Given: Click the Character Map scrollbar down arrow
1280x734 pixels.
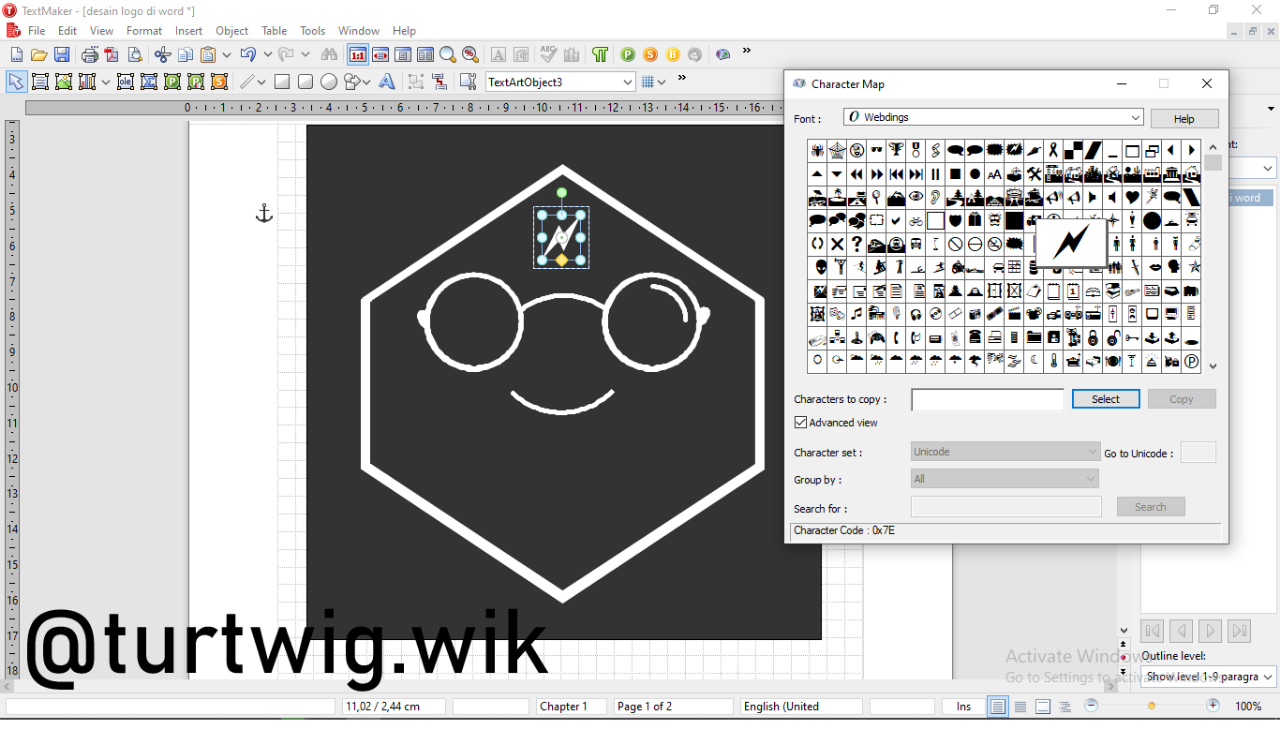Looking at the screenshot, I should pos(1213,366).
